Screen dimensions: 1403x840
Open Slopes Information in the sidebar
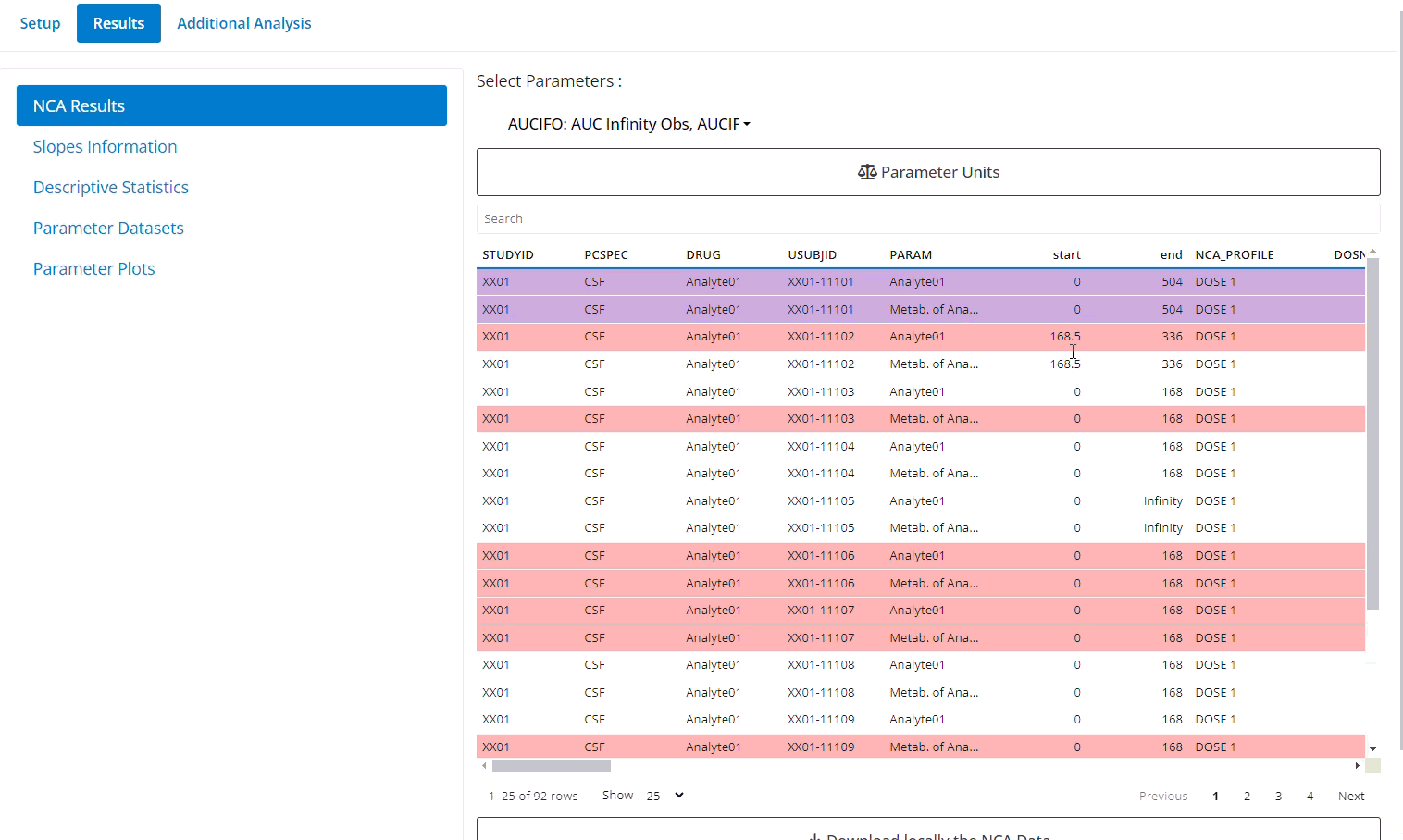(105, 147)
